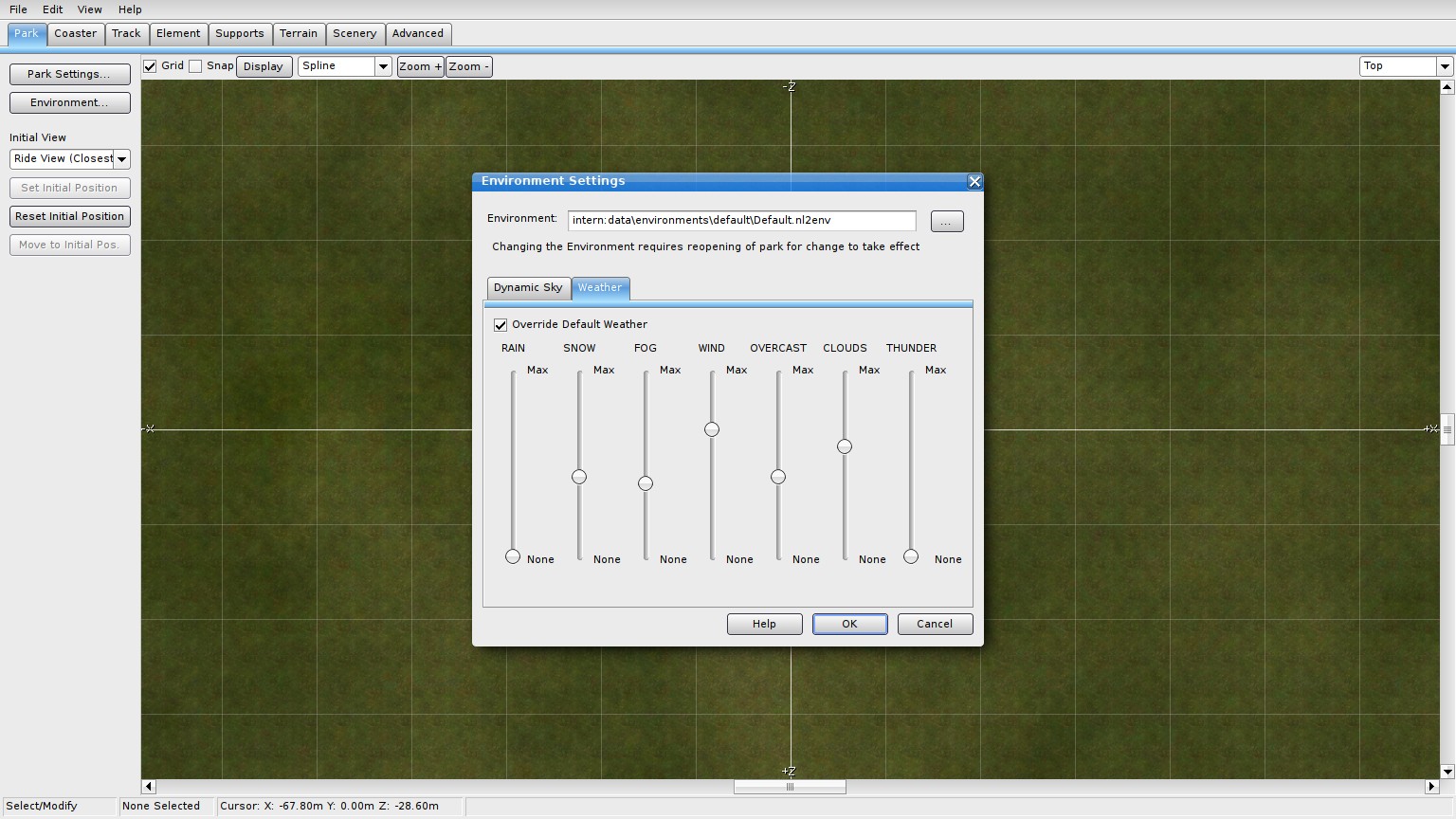
Task: Click the vertical scrollbar thumb
Action: (x=1447, y=429)
